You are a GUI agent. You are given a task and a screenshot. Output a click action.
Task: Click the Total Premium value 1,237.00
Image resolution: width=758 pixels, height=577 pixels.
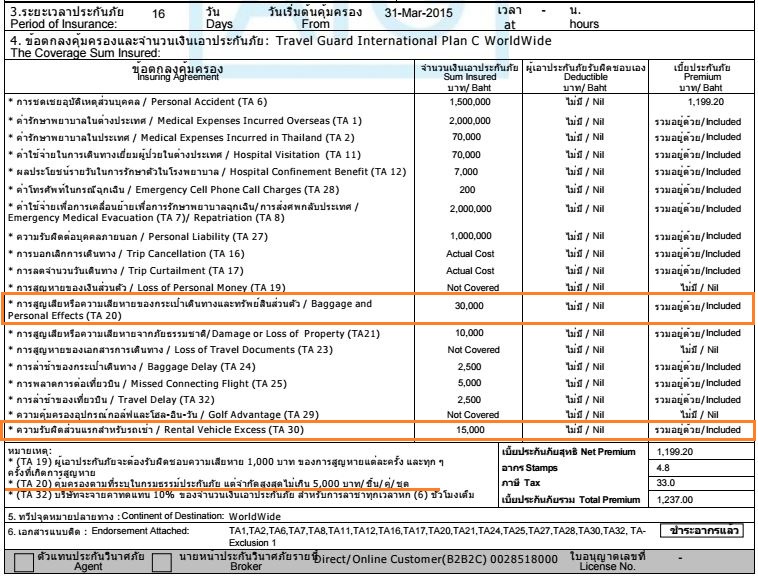[x=674, y=500]
